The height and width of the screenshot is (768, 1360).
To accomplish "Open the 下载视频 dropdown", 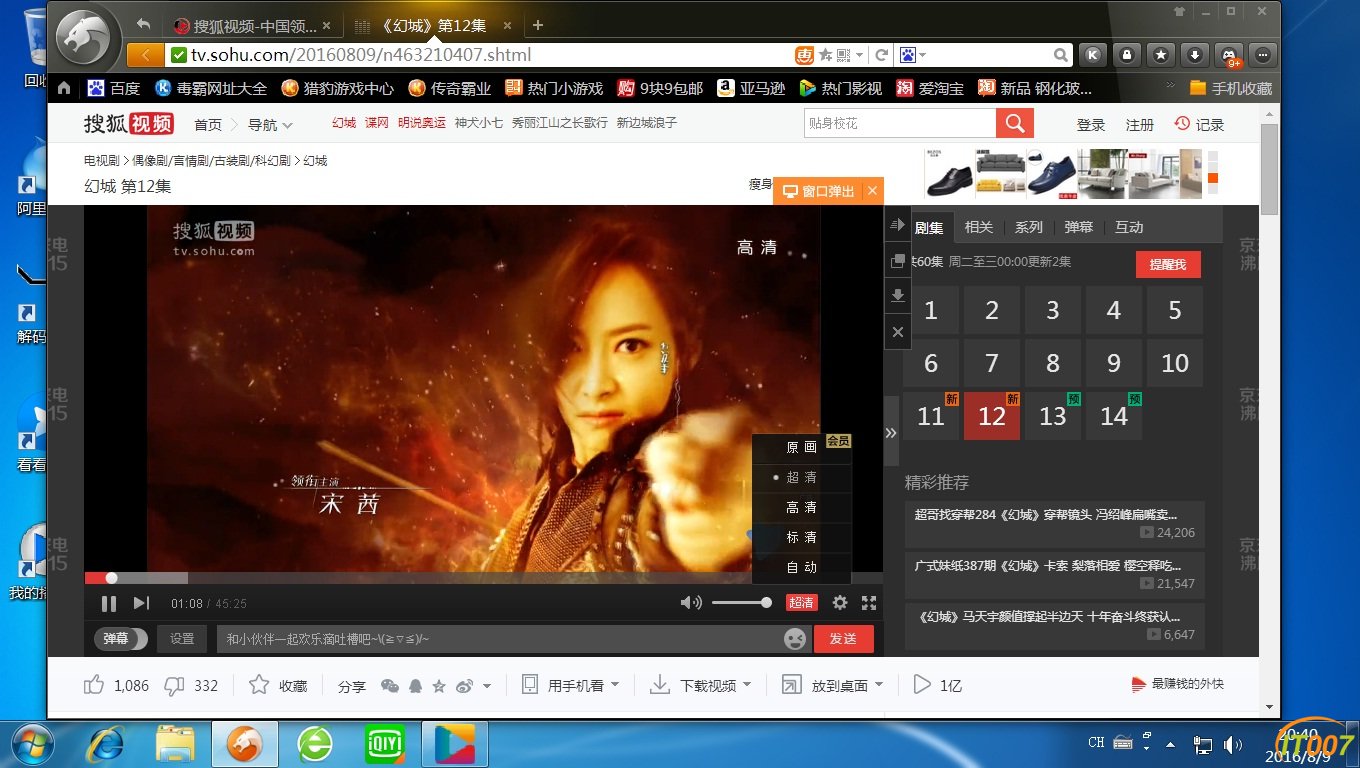I will point(701,685).
